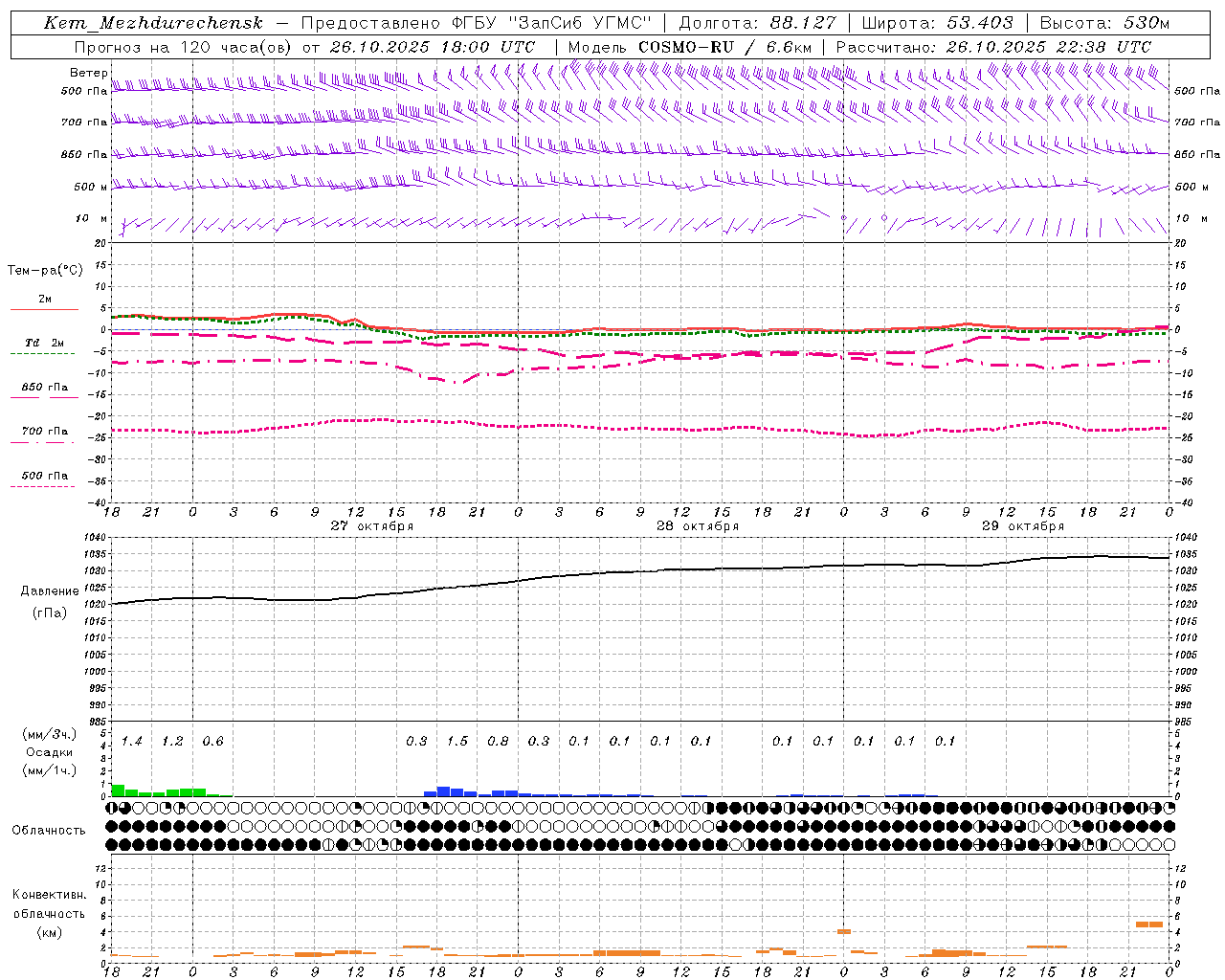Image resolution: width=1225 pixels, height=980 pixels.
Task: Click the 'Давление' pressure panel label
Action: (50, 591)
